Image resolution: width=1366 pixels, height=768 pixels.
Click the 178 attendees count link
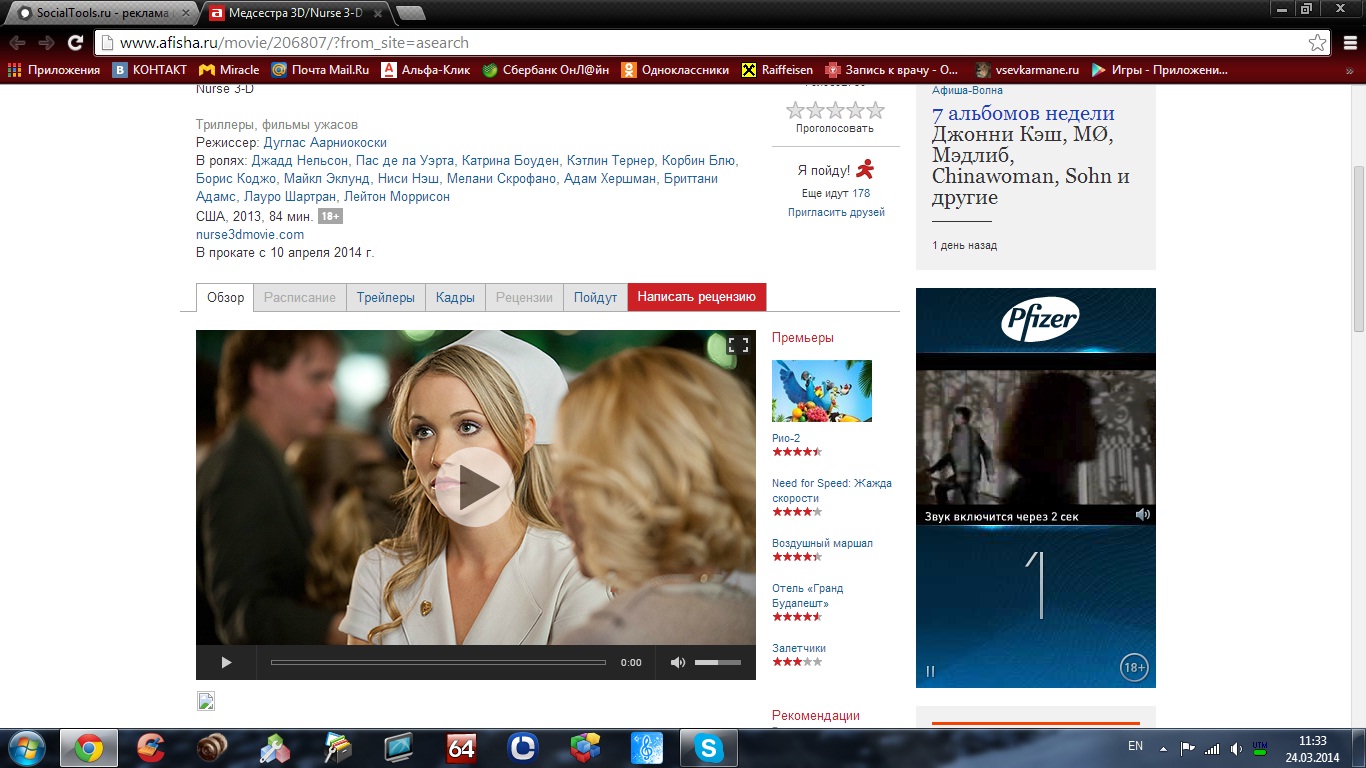click(861, 194)
